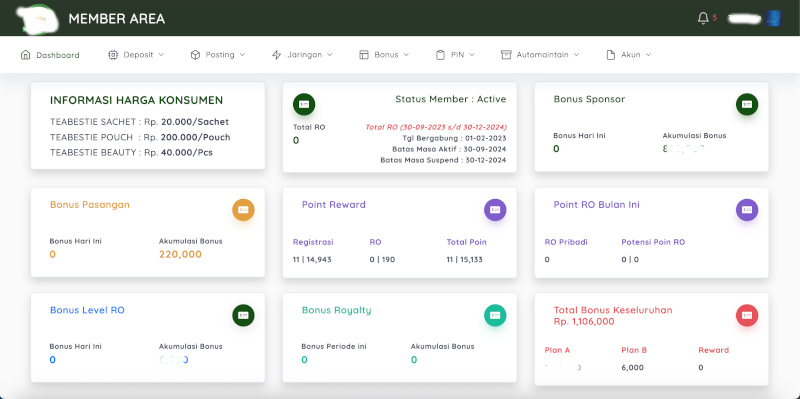Expand the Posting menu chevron
The image size is (800, 399).
[x=242, y=55]
